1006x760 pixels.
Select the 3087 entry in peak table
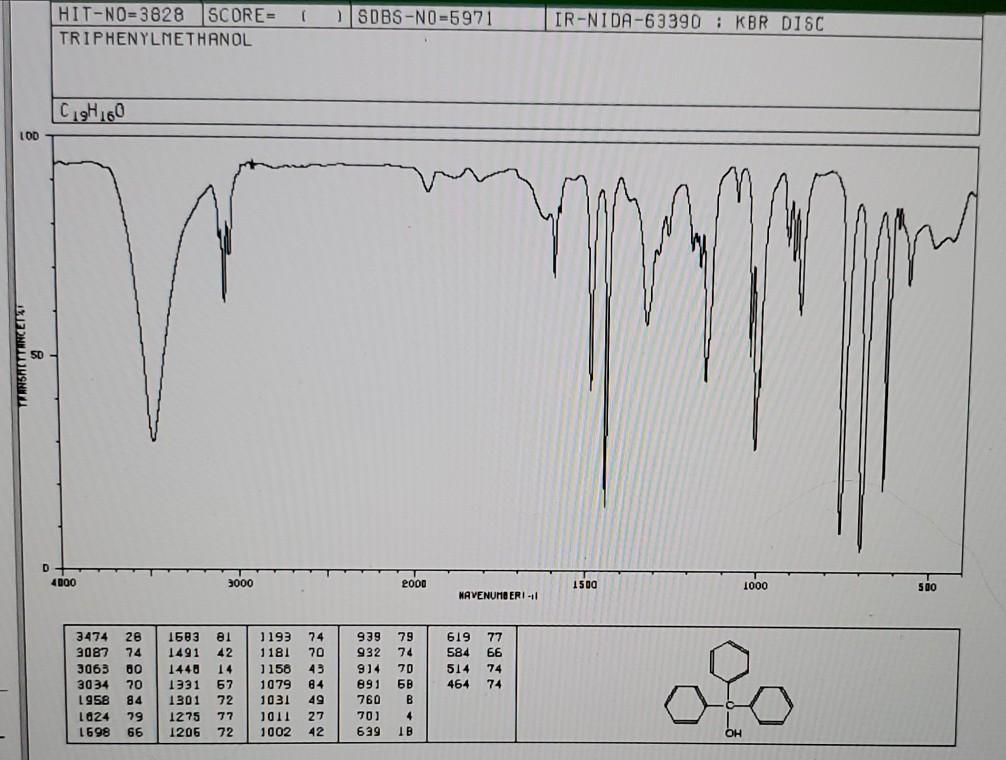click(x=108, y=653)
